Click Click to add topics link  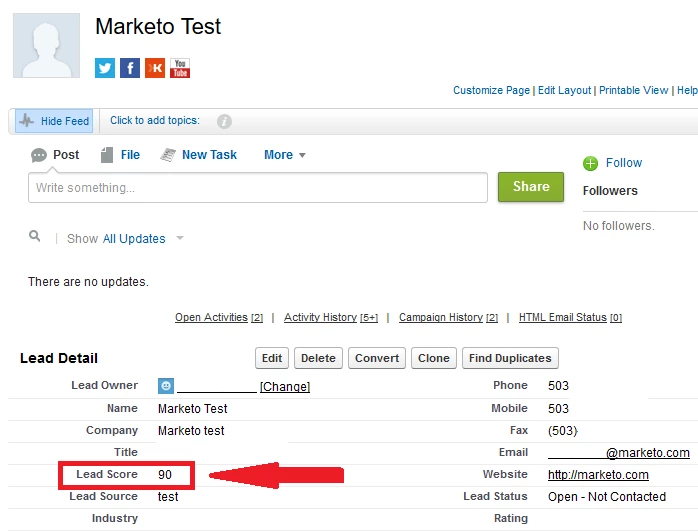point(155,121)
